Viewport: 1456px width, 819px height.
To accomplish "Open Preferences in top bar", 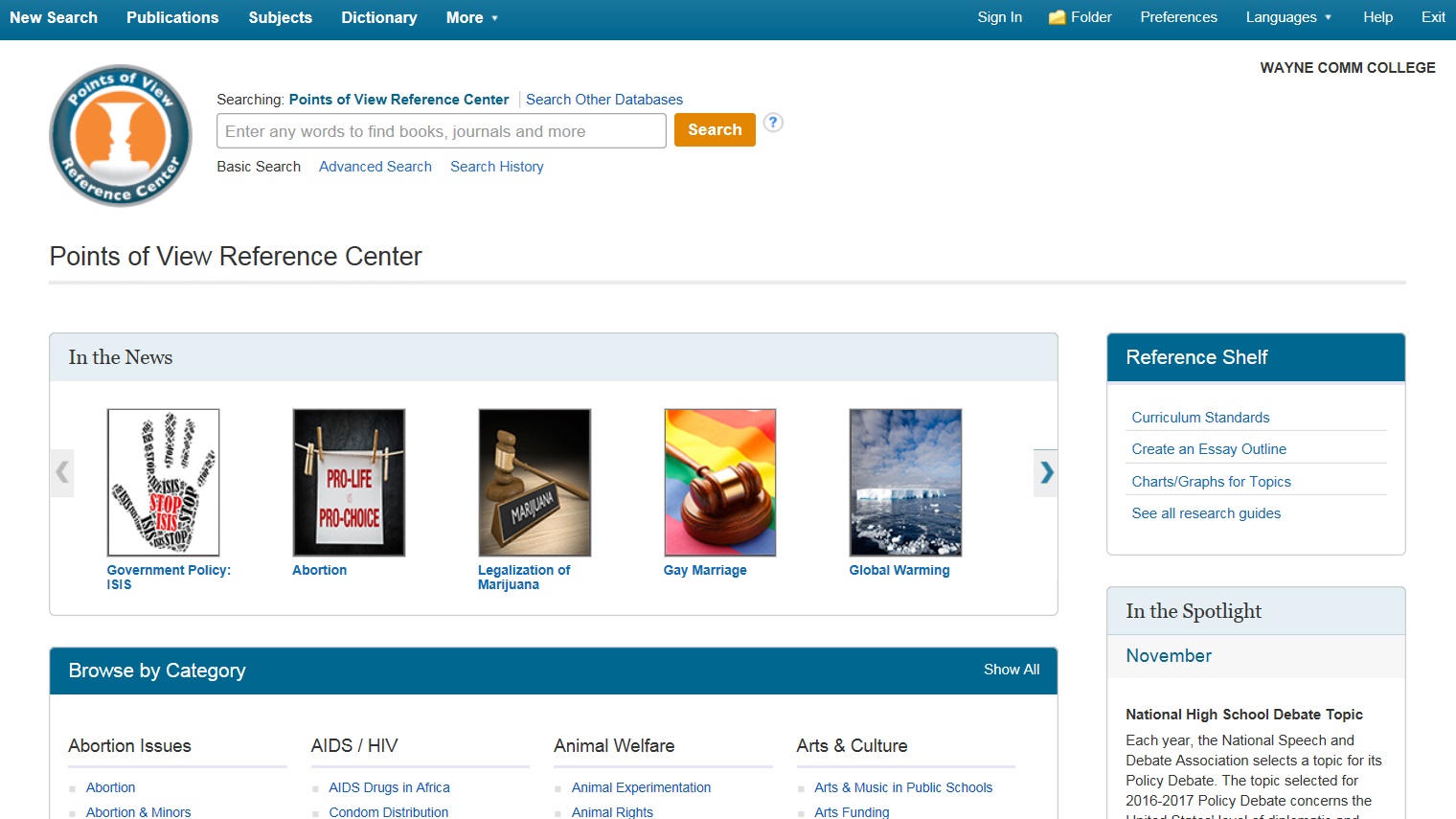I will pyautogui.click(x=1179, y=17).
